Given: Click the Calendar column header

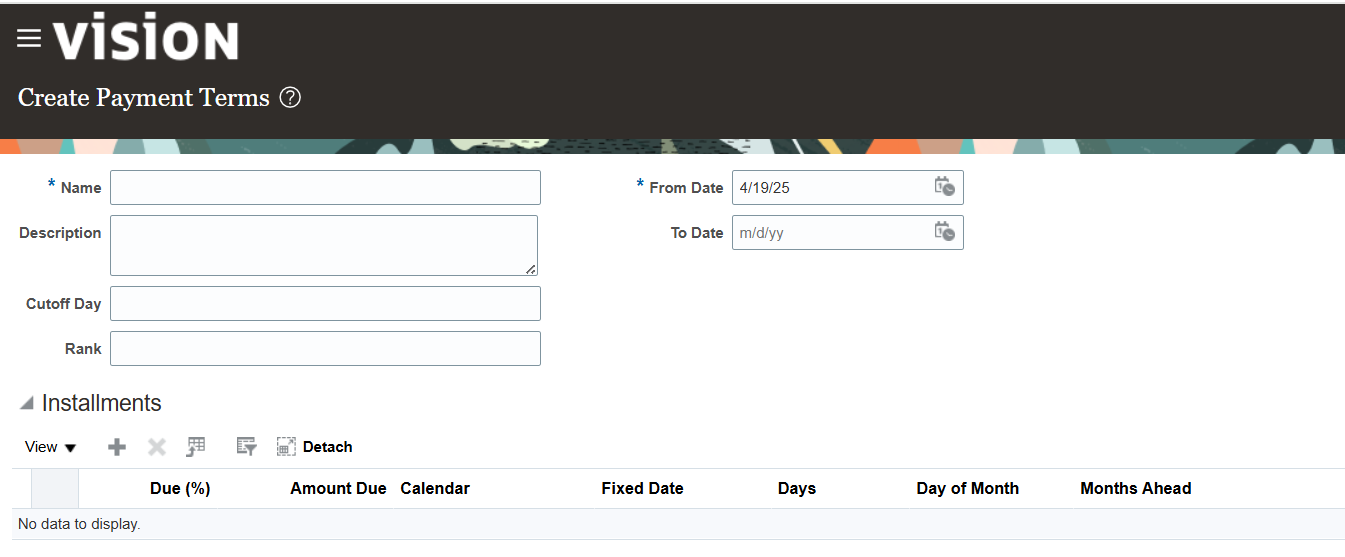Looking at the screenshot, I should click(x=435, y=488).
